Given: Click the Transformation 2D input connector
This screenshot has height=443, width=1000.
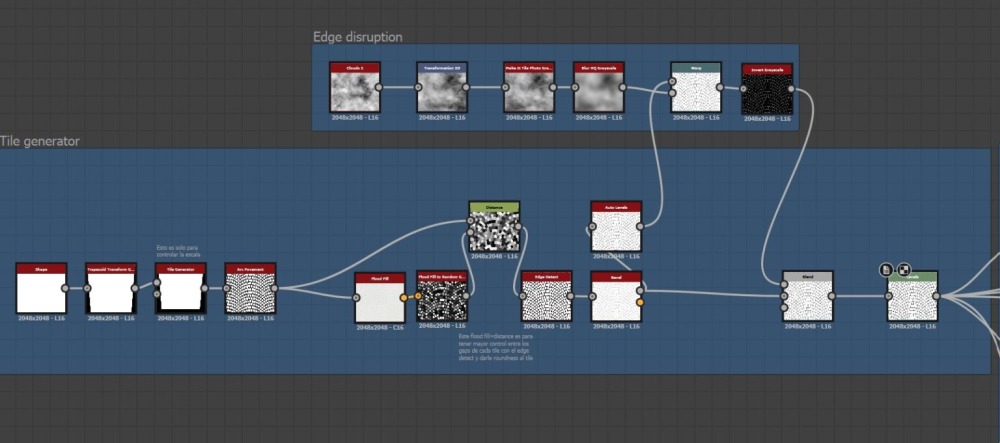Looking at the screenshot, I should 418,87.
